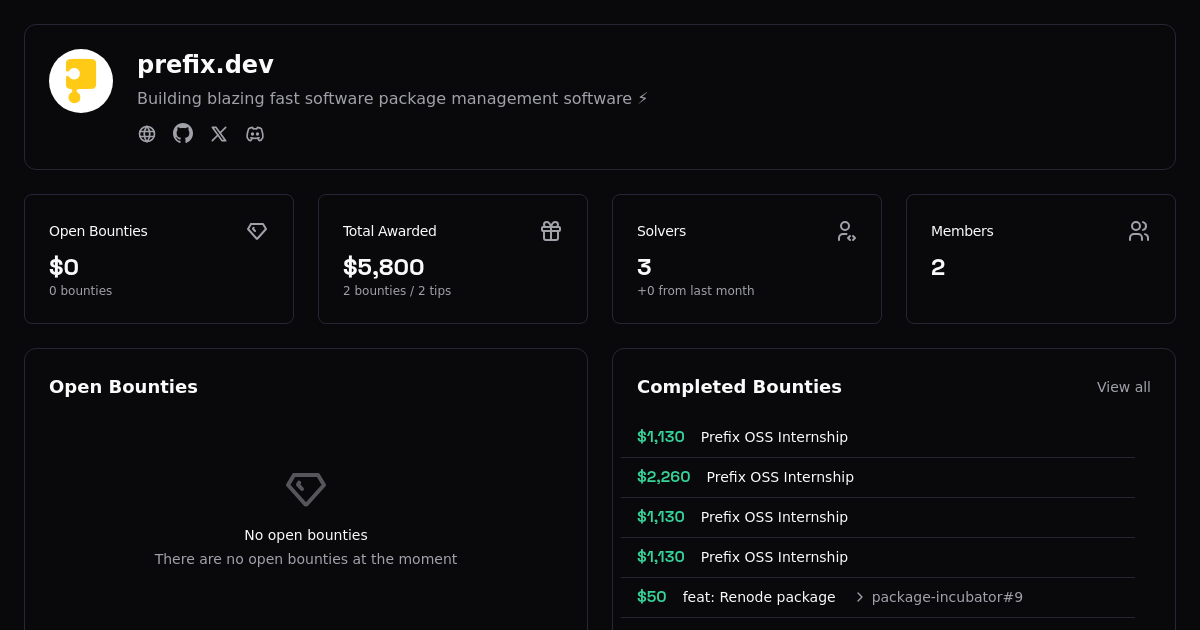The height and width of the screenshot is (630, 1200).
Task: Join via the Discord icon
Action: tap(255, 133)
